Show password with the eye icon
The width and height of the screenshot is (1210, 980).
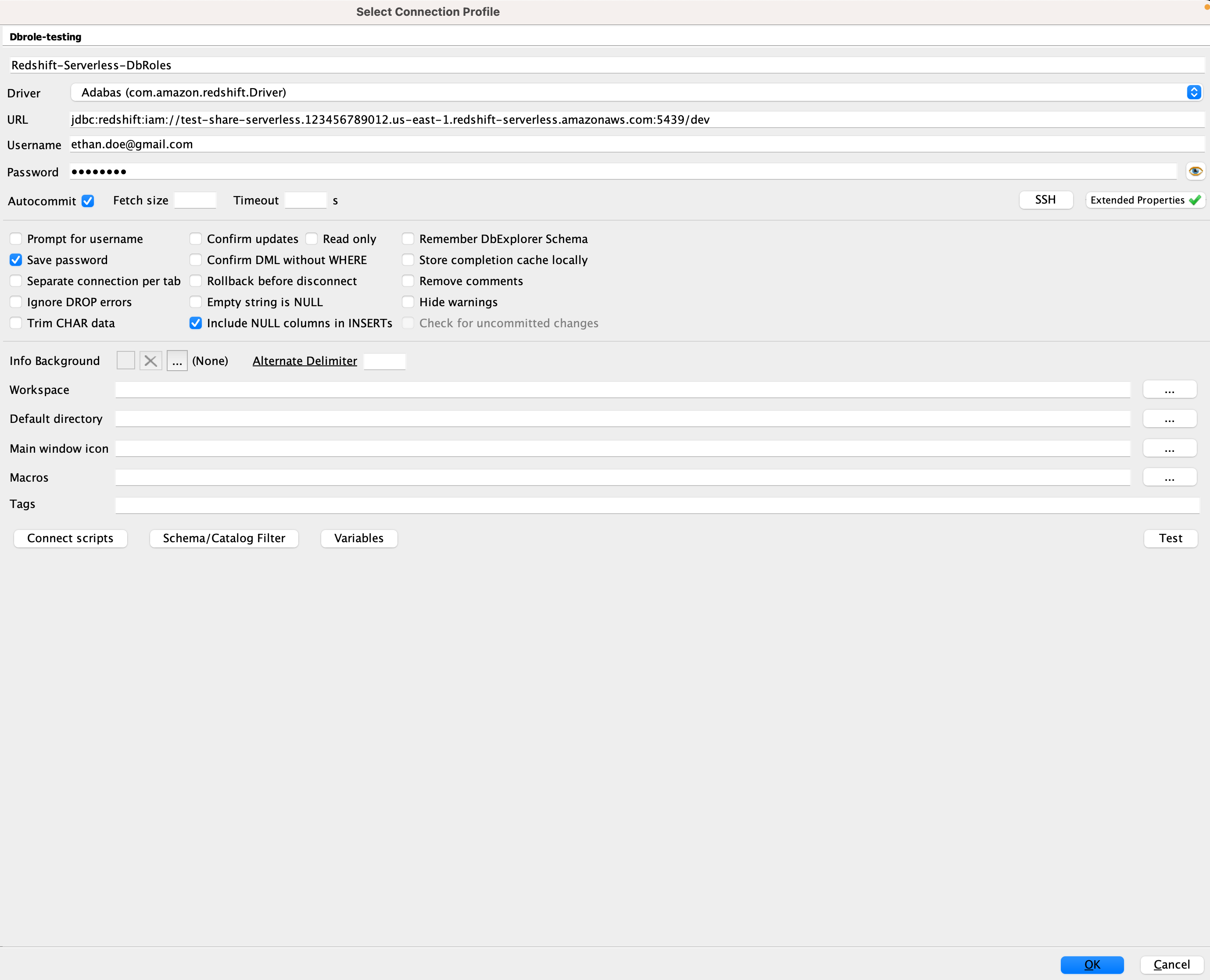pyautogui.click(x=1195, y=171)
